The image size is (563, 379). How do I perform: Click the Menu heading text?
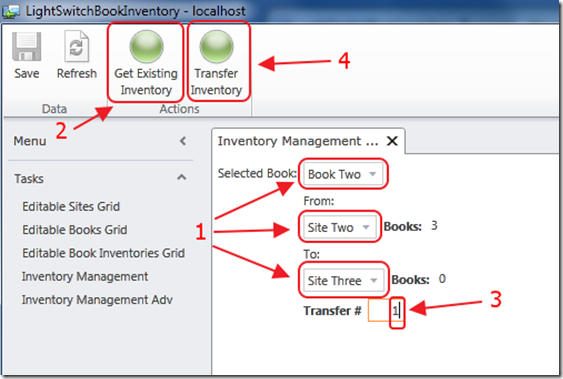[30, 141]
